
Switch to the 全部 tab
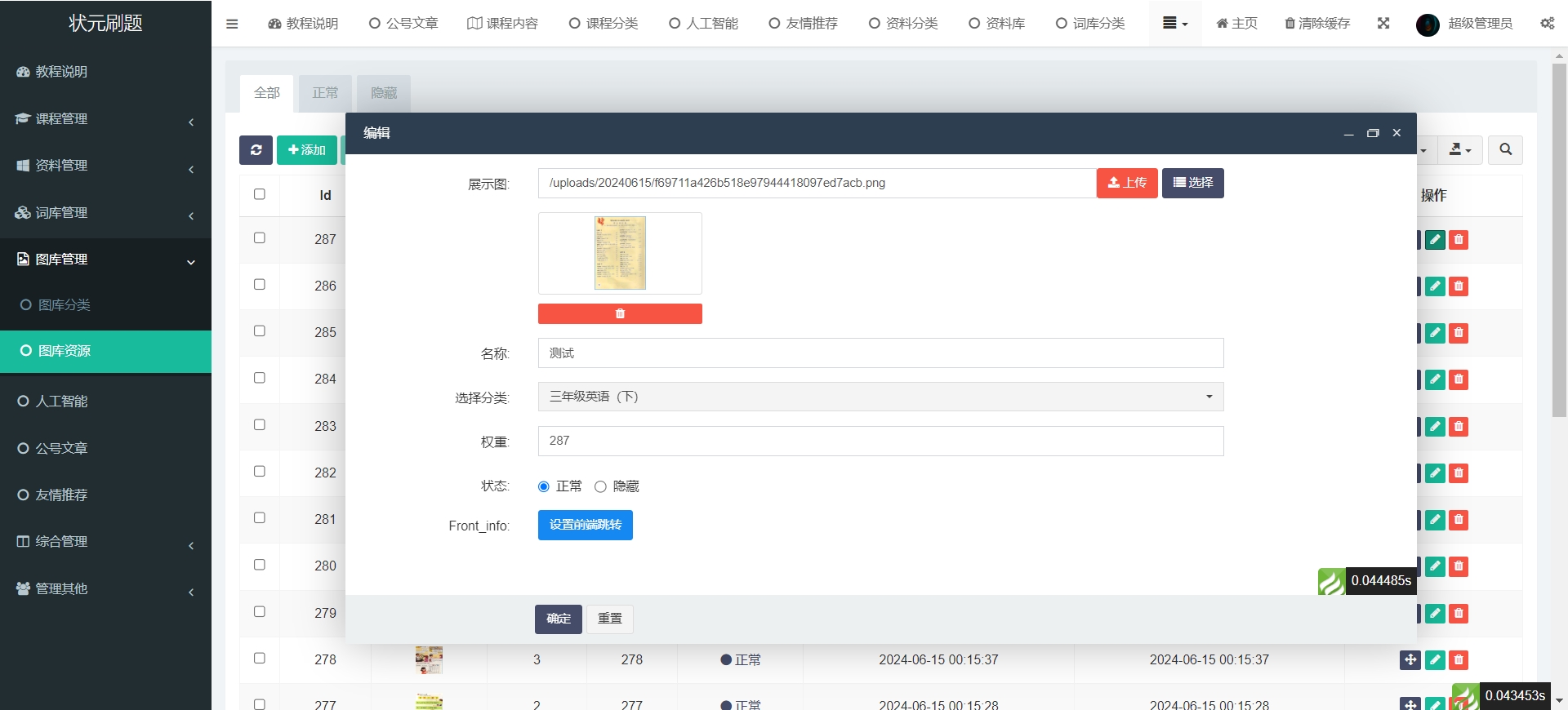coord(267,93)
